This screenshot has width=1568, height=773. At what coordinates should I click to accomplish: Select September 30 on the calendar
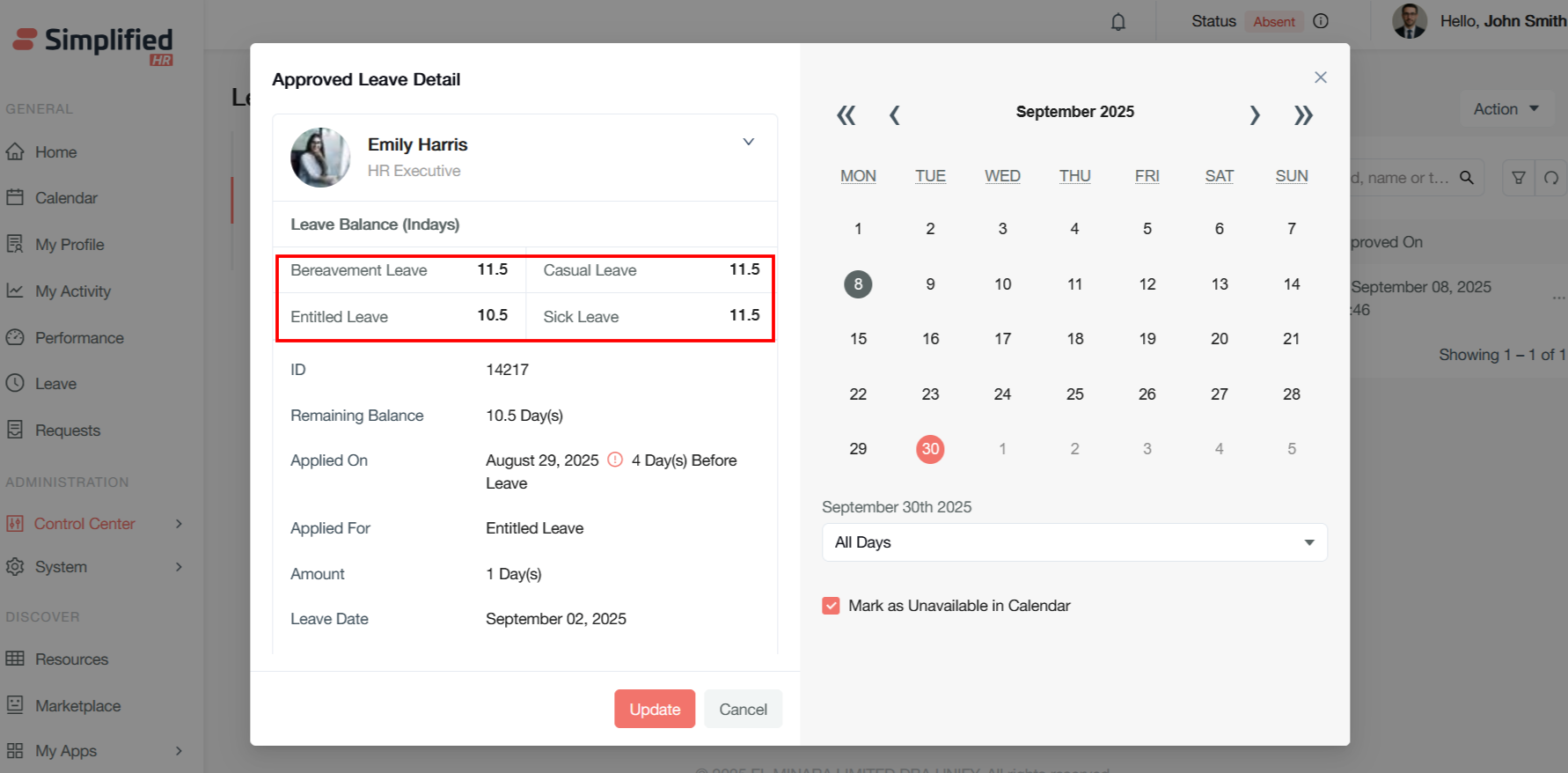click(x=930, y=449)
